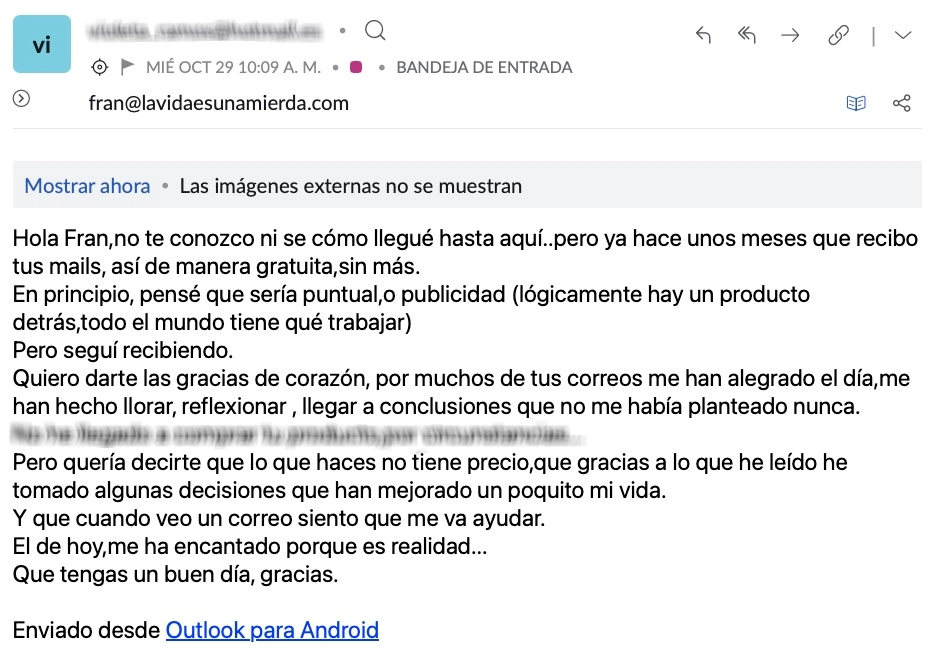The height and width of the screenshot is (648, 940).
Task: Click the permalink chain icon
Action: pos(838,35)
